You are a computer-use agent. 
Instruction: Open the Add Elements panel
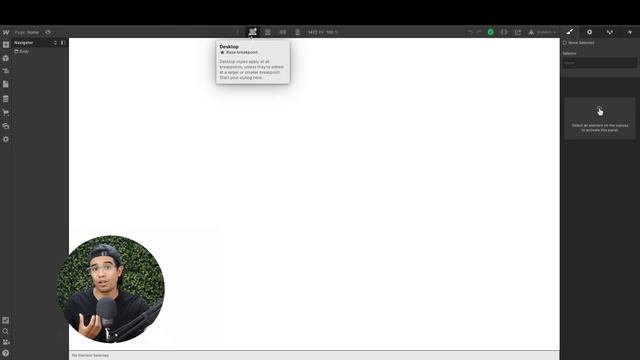[6, 45]
